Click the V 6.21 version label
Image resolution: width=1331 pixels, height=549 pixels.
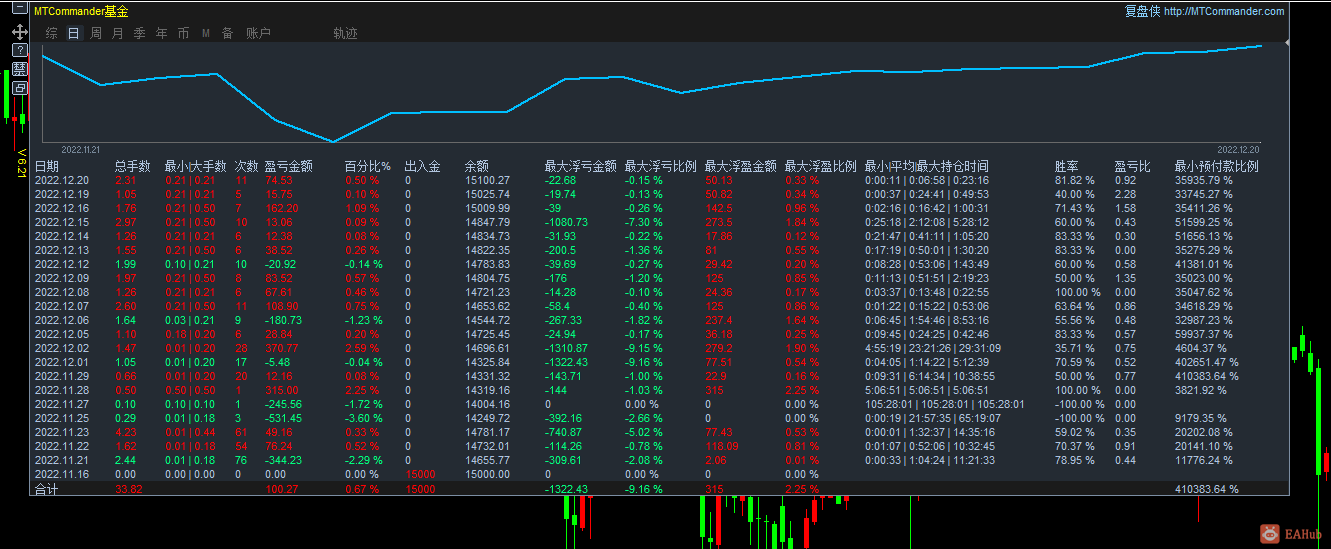(x=21, y=164)
